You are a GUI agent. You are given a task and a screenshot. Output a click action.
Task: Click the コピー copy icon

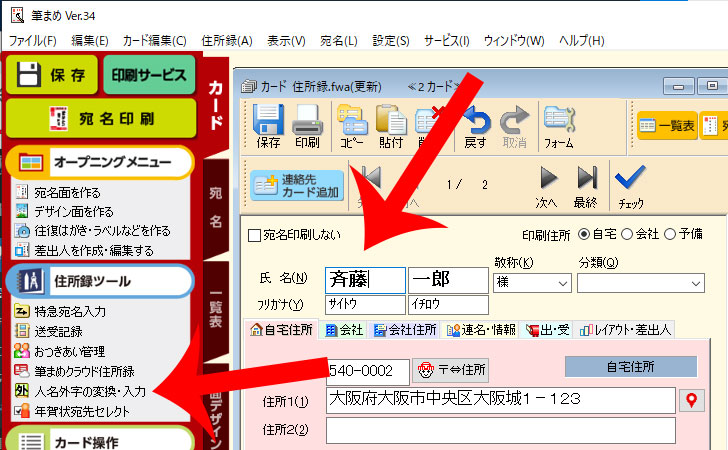pos(351,126)
